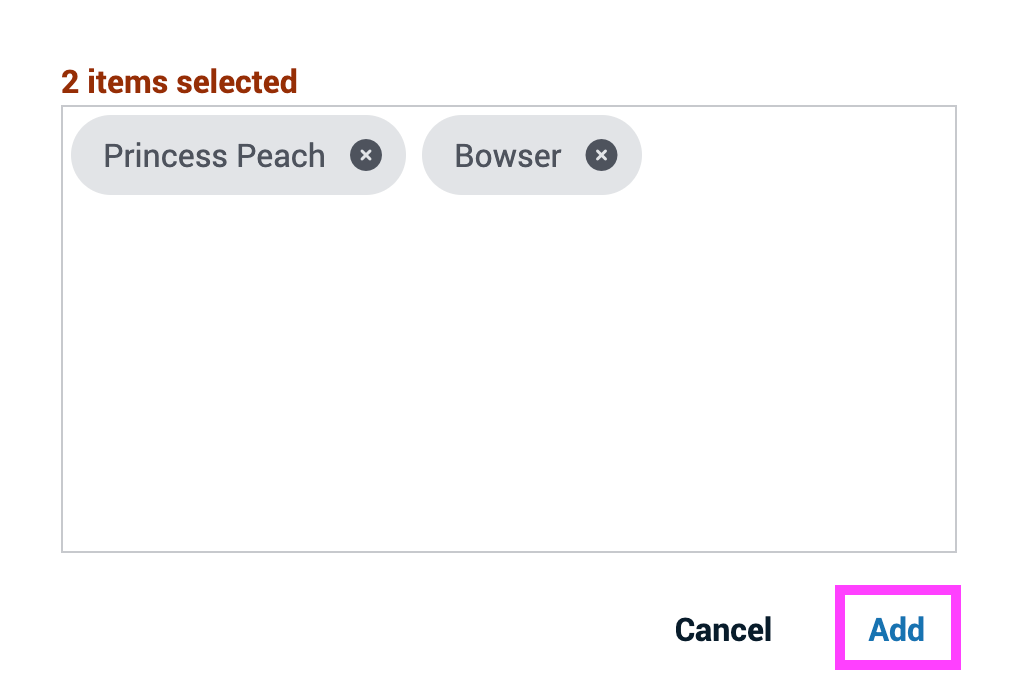The width and height of the screenshot is (1020, 700).
Task: Delete the Princess Peach tag via its remove icon
Action: pos(366,155)
